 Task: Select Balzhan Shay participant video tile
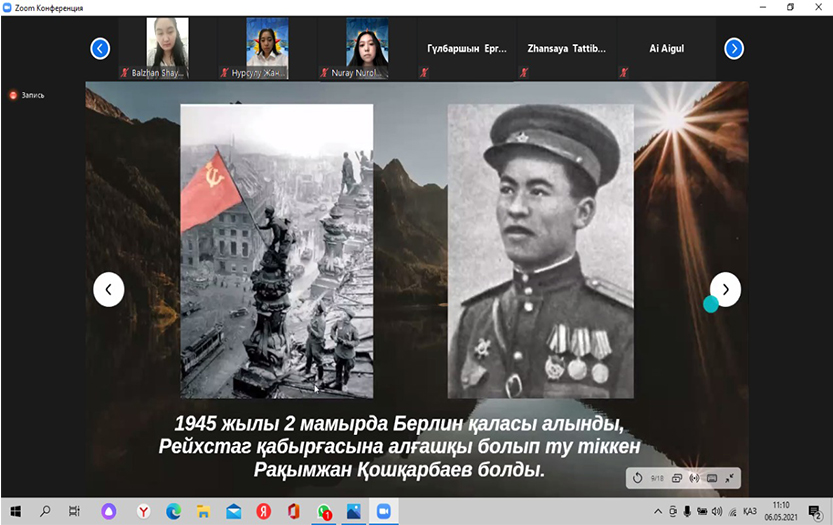(167, 48)
